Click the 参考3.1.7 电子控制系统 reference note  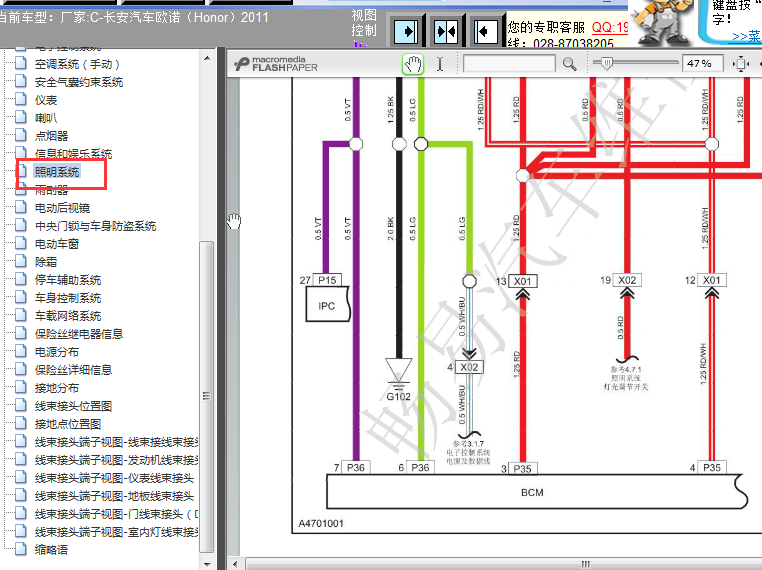[468, 452]
